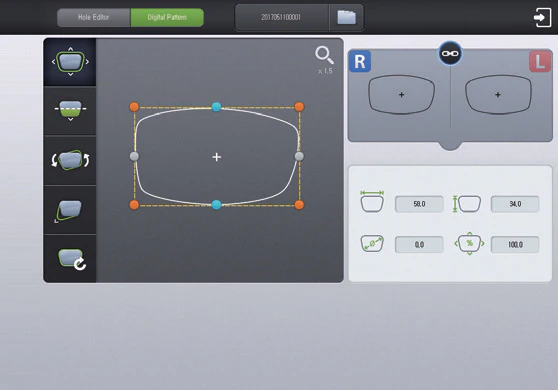Select the skew shape tool
The image size is (558, 390).
70,210
